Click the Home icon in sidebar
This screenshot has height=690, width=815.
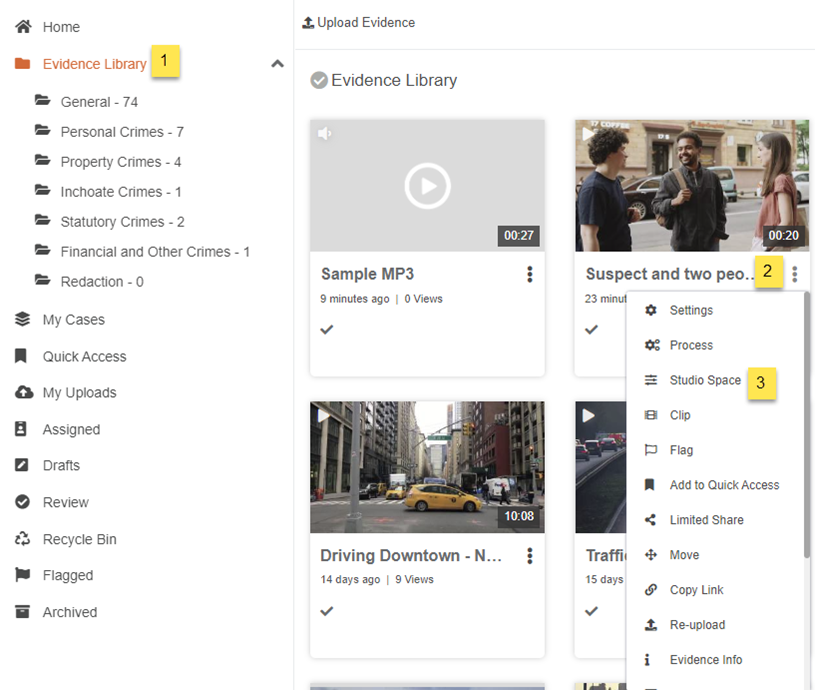click(23, 27)
